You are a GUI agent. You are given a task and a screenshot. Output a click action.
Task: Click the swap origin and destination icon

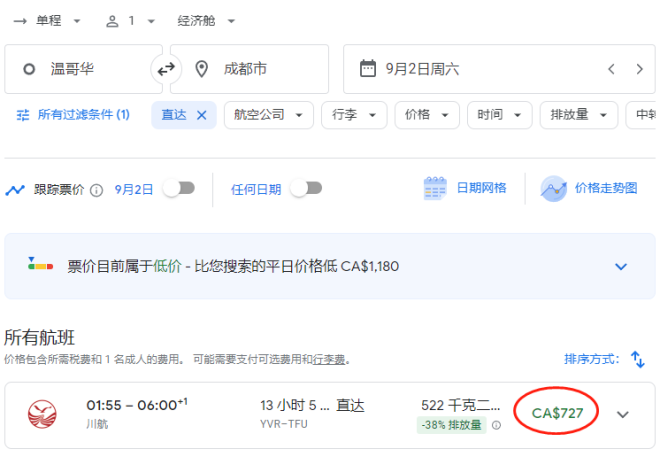point(165,69)
